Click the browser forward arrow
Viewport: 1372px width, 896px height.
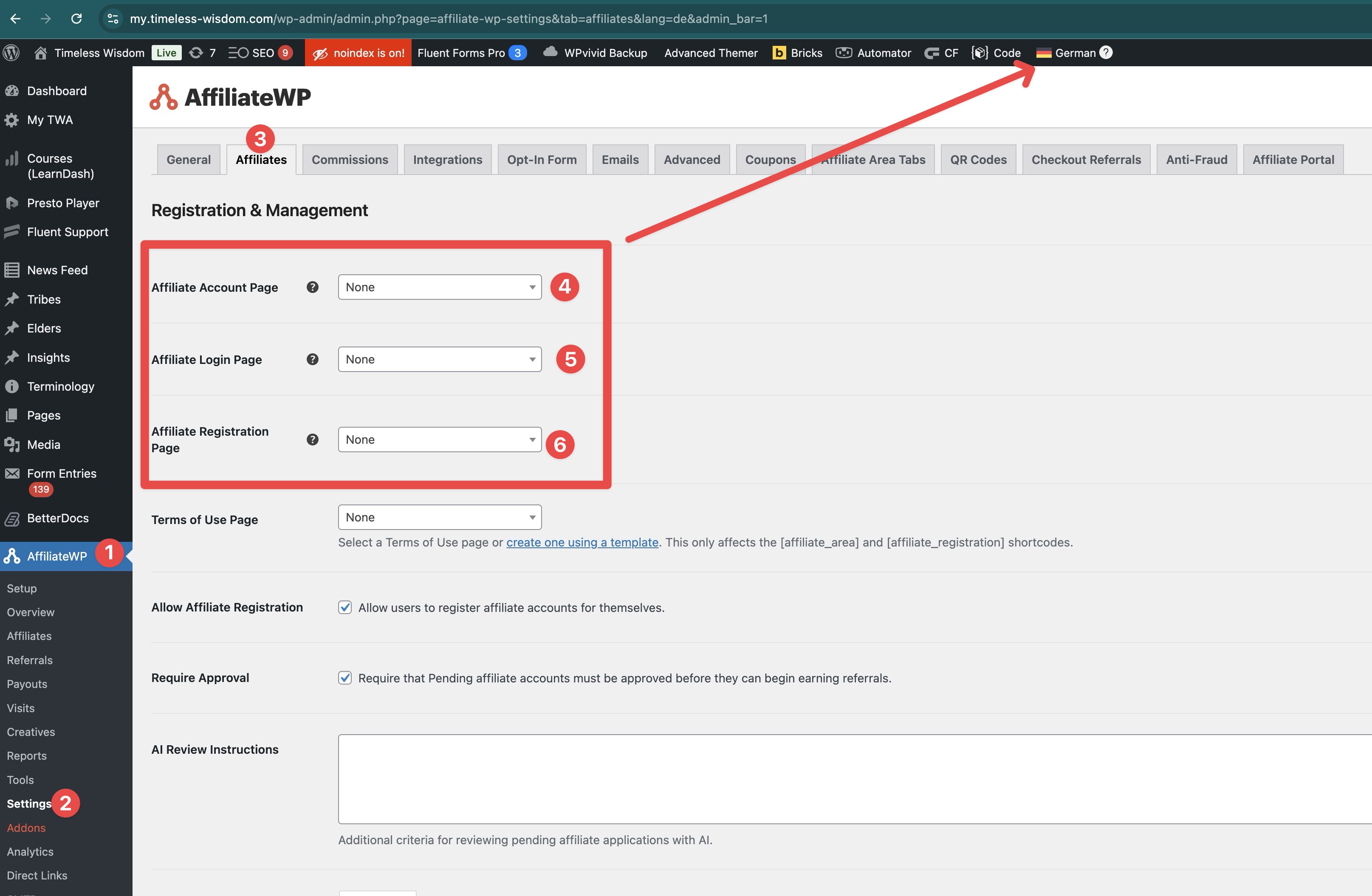[x=45, y=18]
